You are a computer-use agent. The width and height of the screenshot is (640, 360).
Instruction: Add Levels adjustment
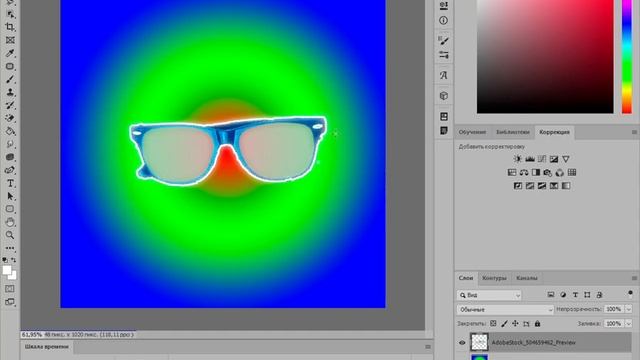(x=530, y=159)
